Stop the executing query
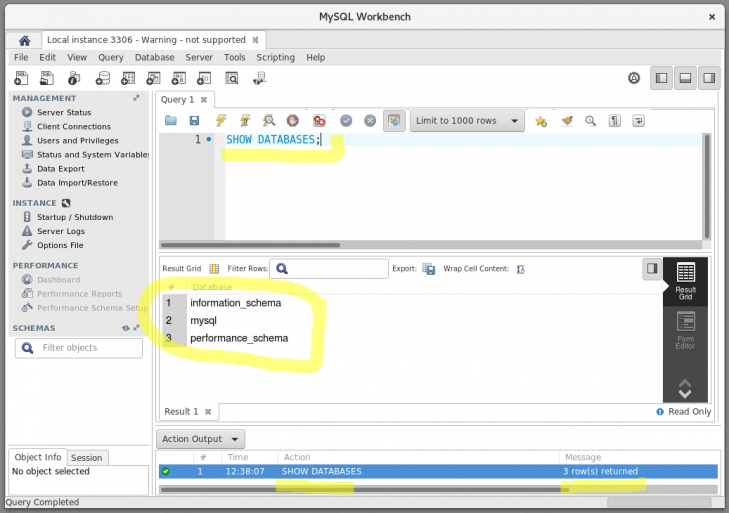Viewport: 729px width, 513px height. point(292,121)
